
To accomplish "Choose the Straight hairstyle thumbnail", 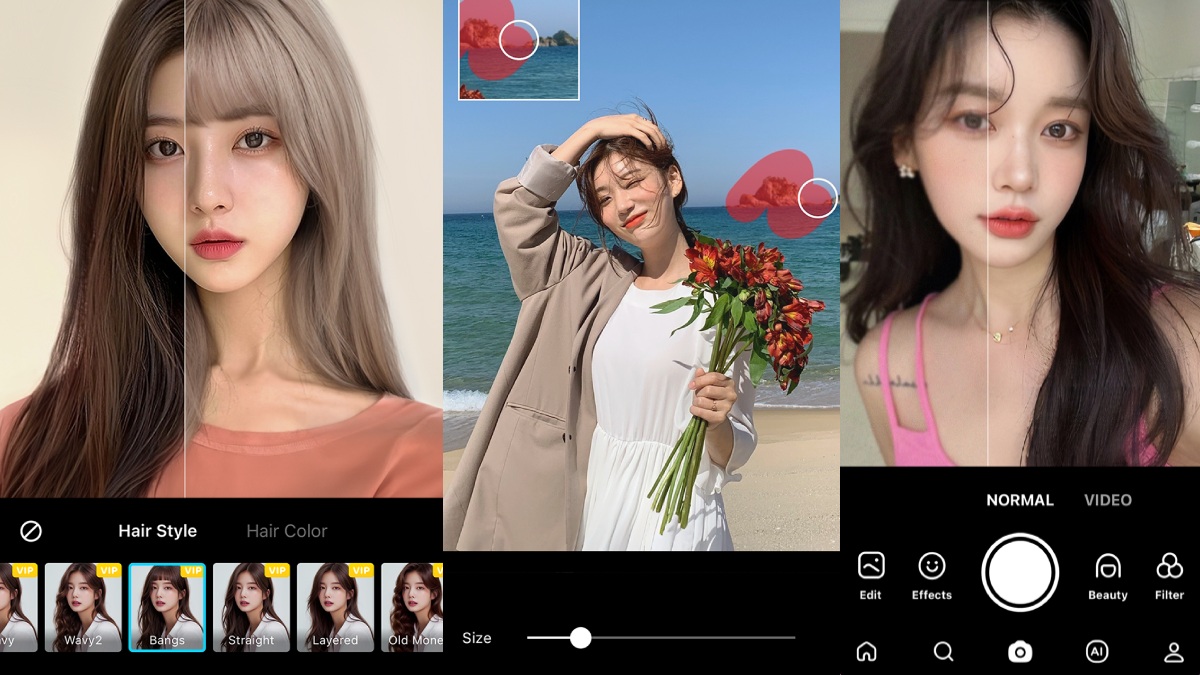I will 251,607.
